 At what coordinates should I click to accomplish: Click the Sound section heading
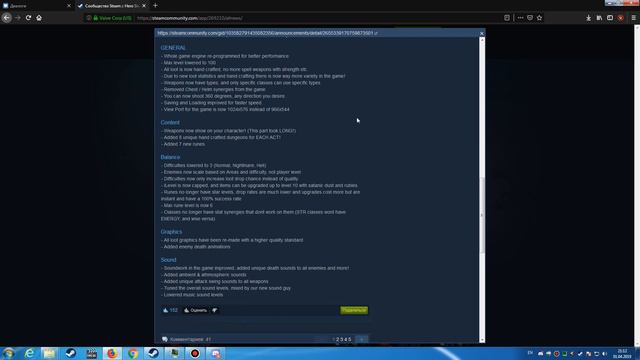tap(168, 260)
